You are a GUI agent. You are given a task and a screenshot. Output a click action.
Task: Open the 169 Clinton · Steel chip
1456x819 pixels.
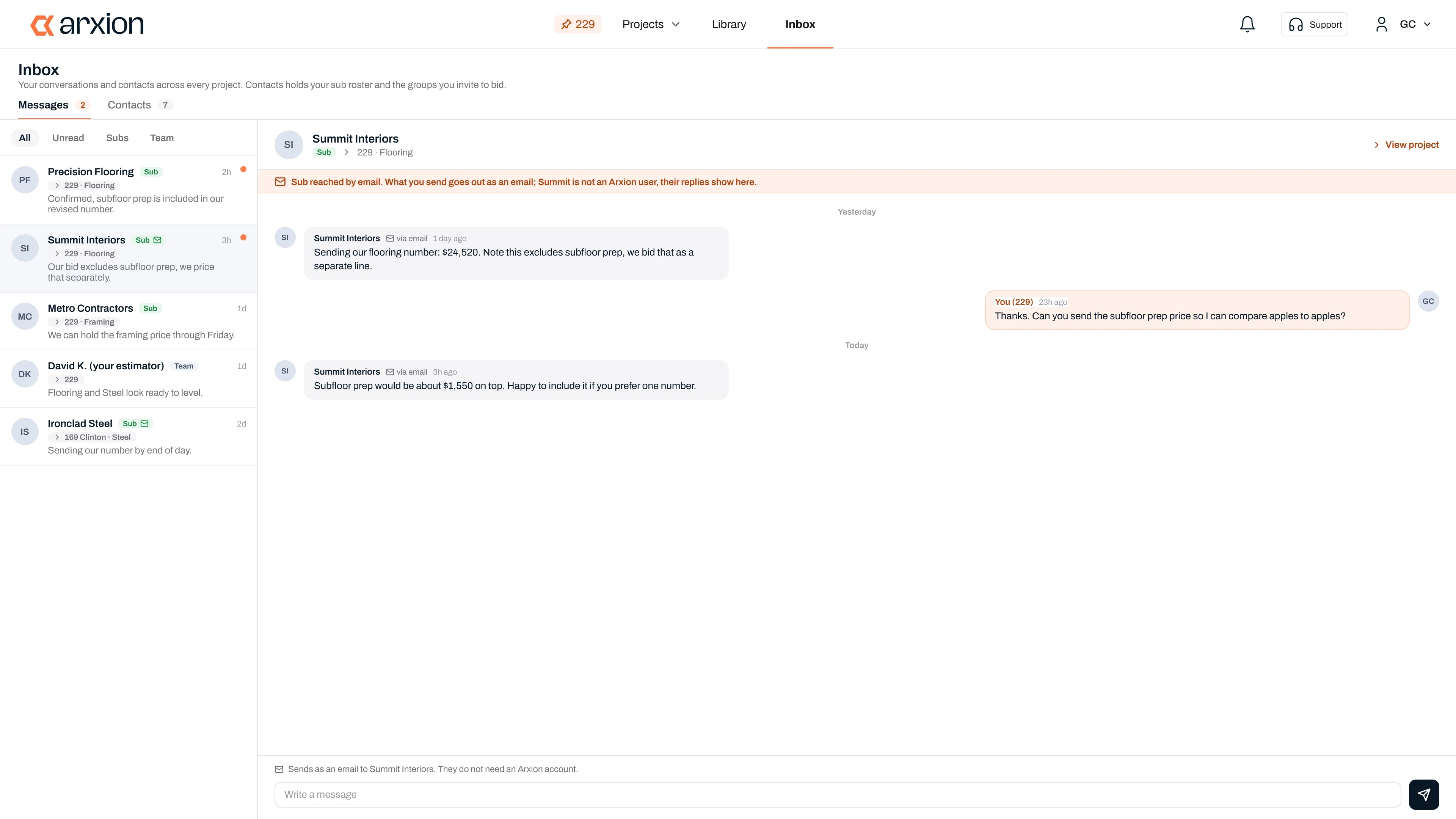91,438
